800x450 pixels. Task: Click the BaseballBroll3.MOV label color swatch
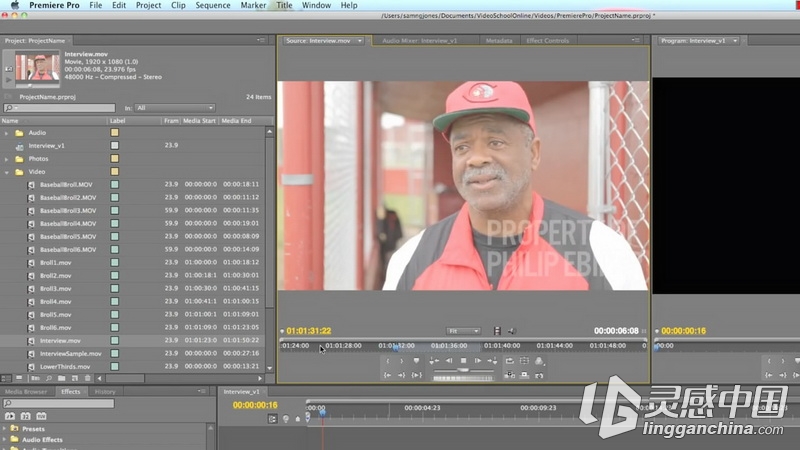pos(114,211)
